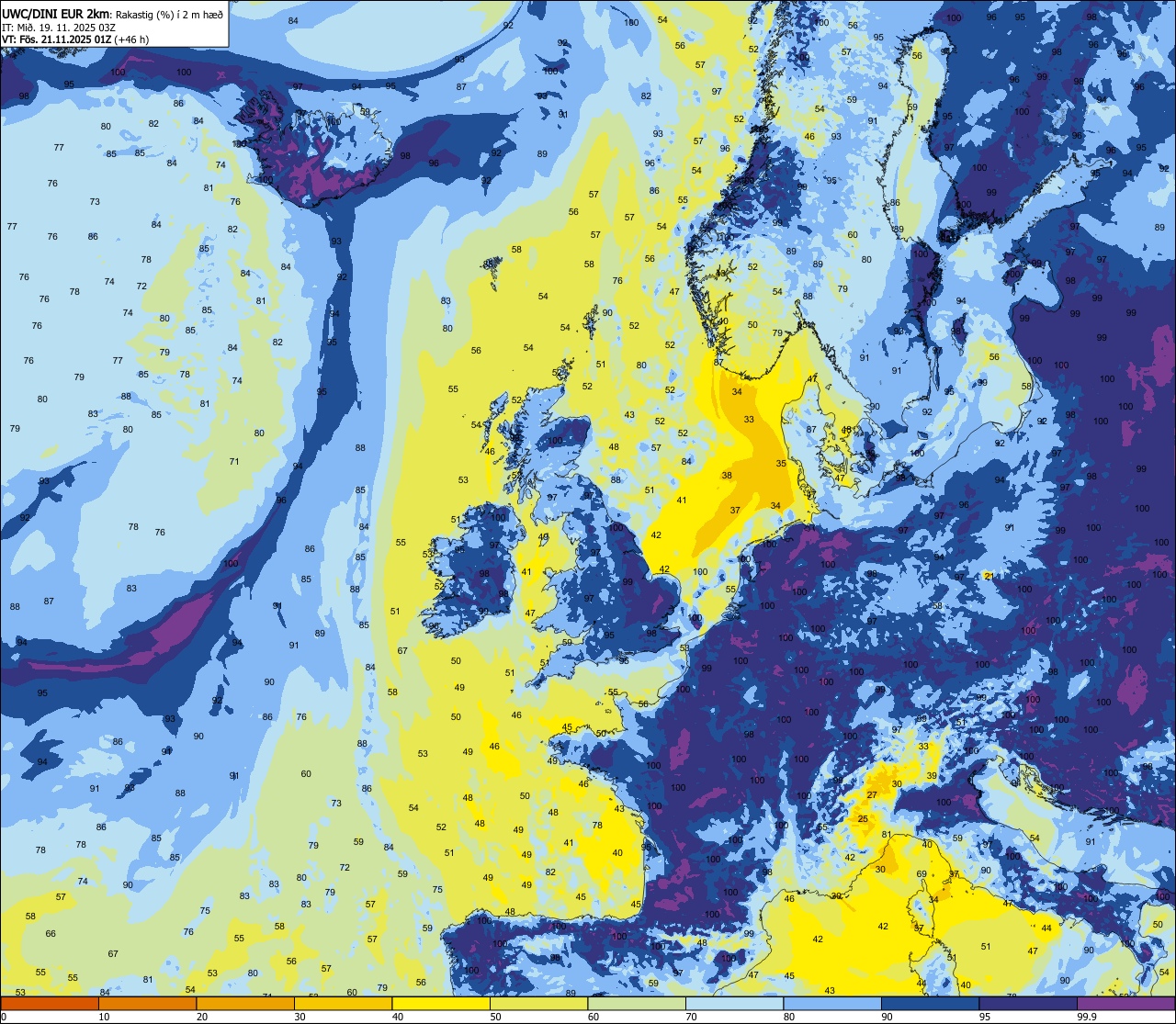Image resolution: width=1176 pixels, height=1024 pixels.
Task: Click the 0–10 dark orange legend segment
Action: [50, 1004]
